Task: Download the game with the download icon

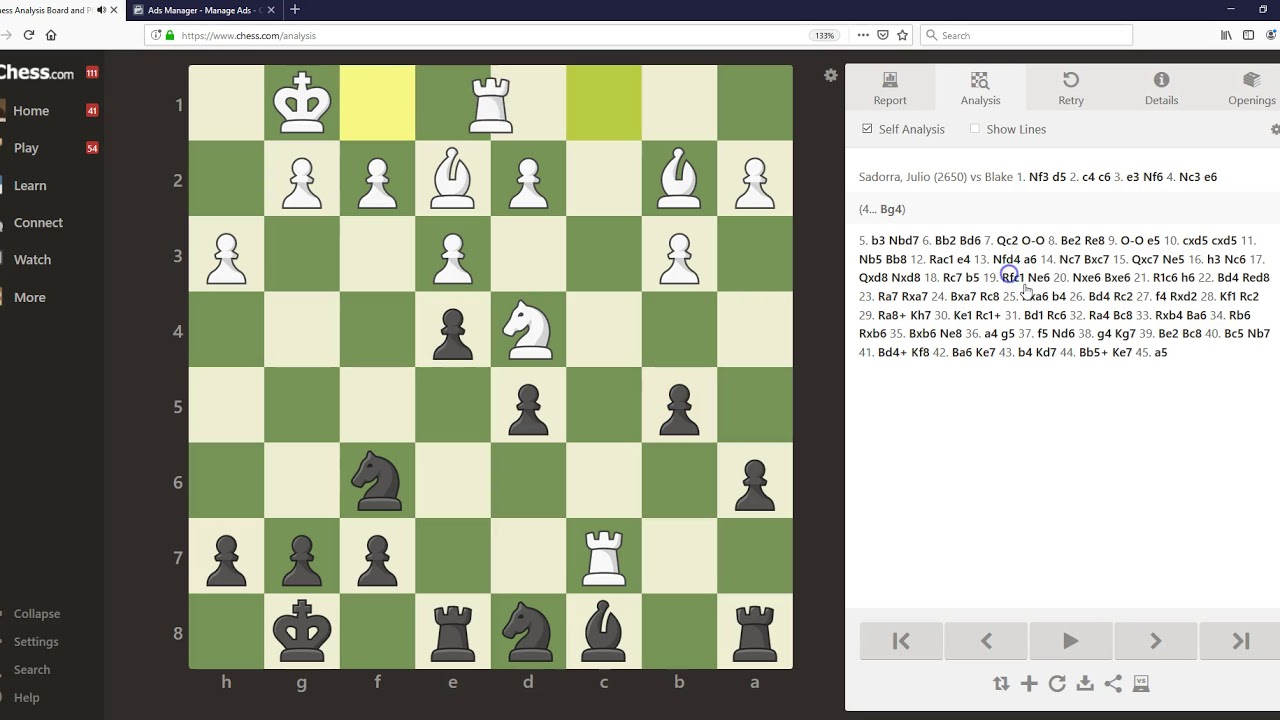Action: [1085, 684]
